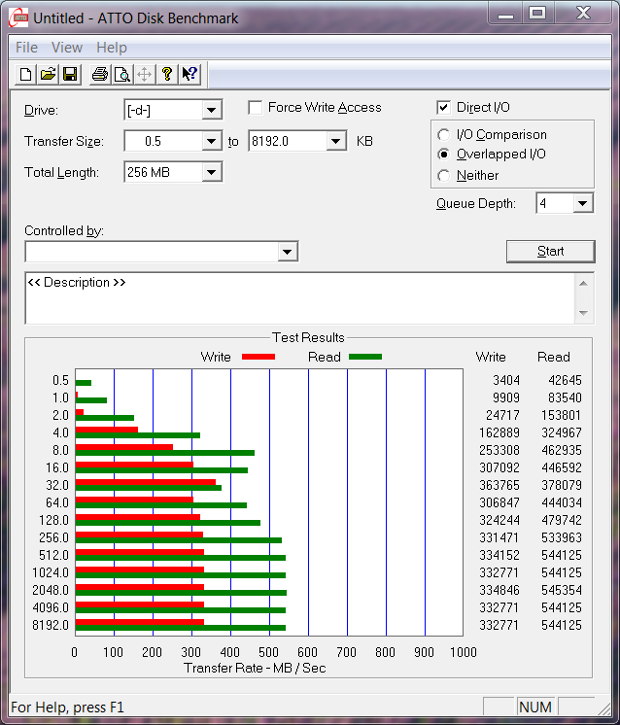Click inside the Description text box
Image resolution: width=620 pixels, height=725 pixels.
tap(300, 298)
